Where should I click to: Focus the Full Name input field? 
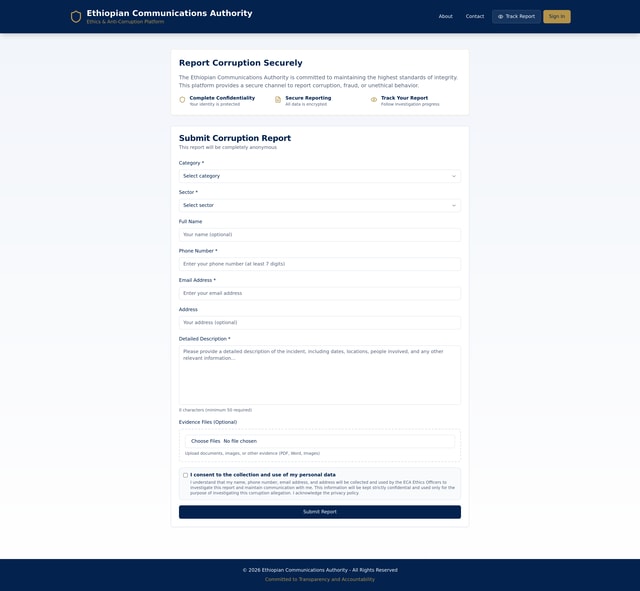[x=319, y=235]
